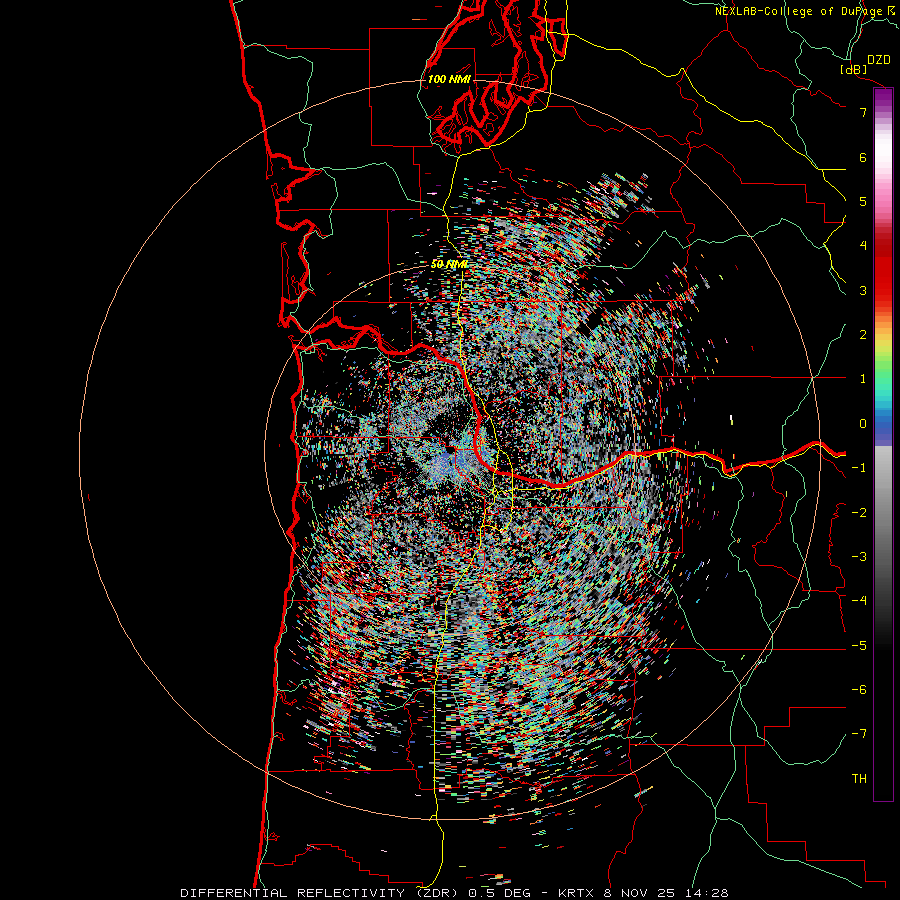Click the 50 NMI range ring label
The width and height of the screenshot is (900, 900).
tap(449, 264)
